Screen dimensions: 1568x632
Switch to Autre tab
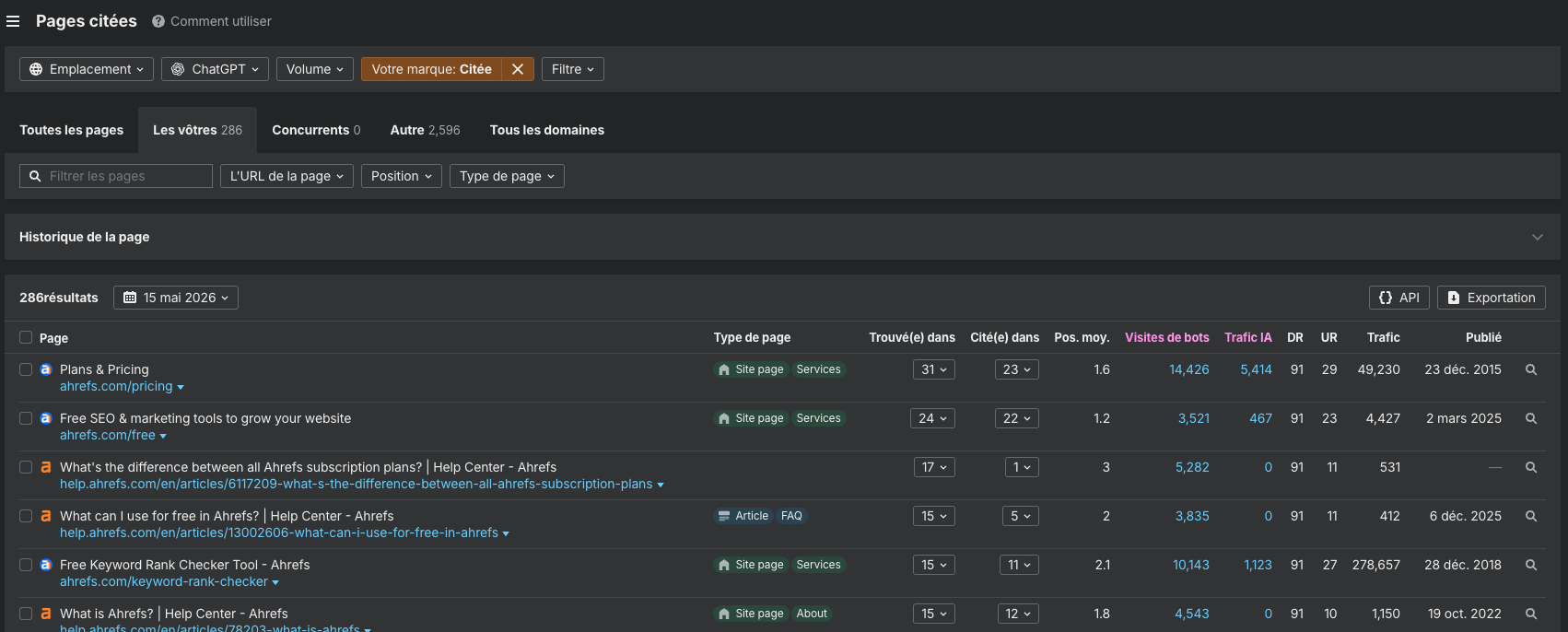(425, 130)
